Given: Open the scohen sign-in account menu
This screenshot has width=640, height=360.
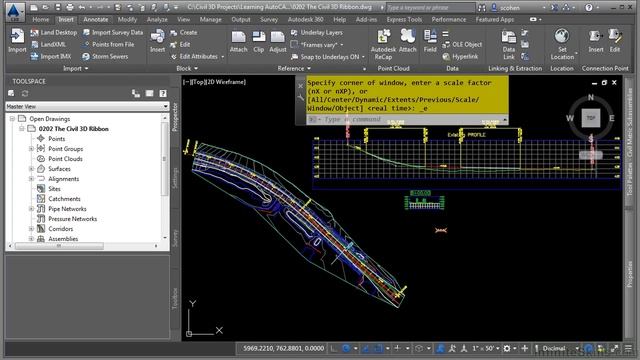Looking at the screenshot, I should tap(518, 7).
